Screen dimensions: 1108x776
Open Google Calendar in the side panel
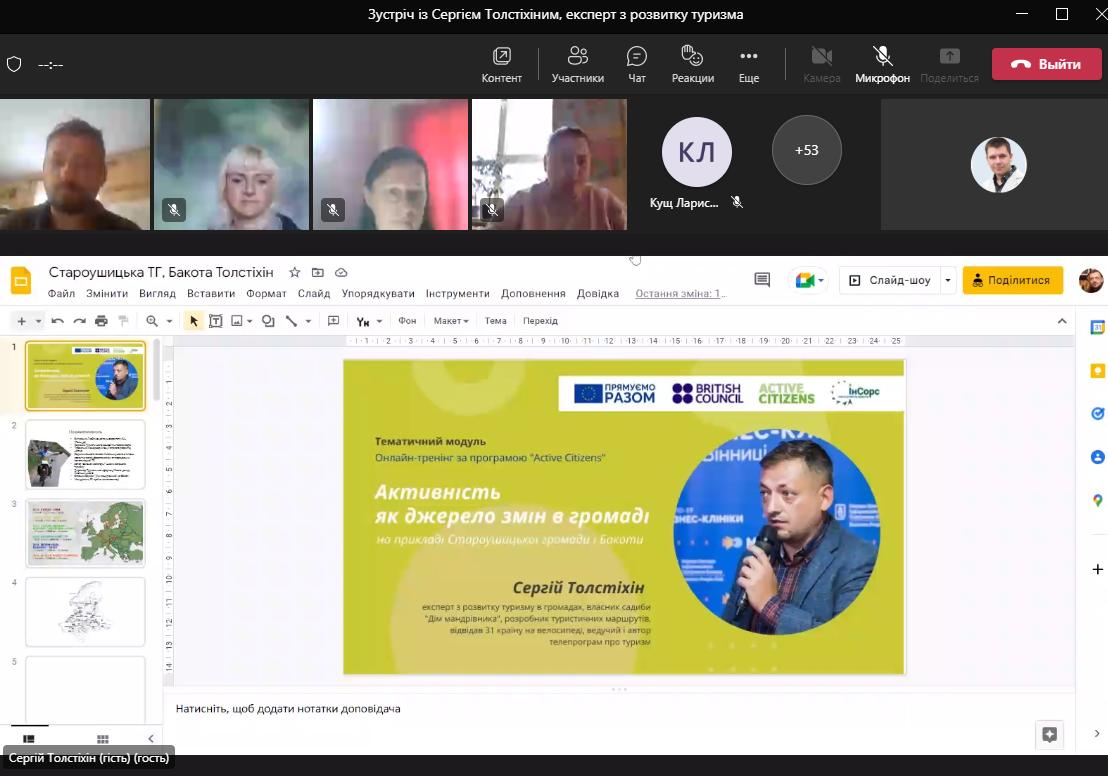click(x=1097, y=327)
